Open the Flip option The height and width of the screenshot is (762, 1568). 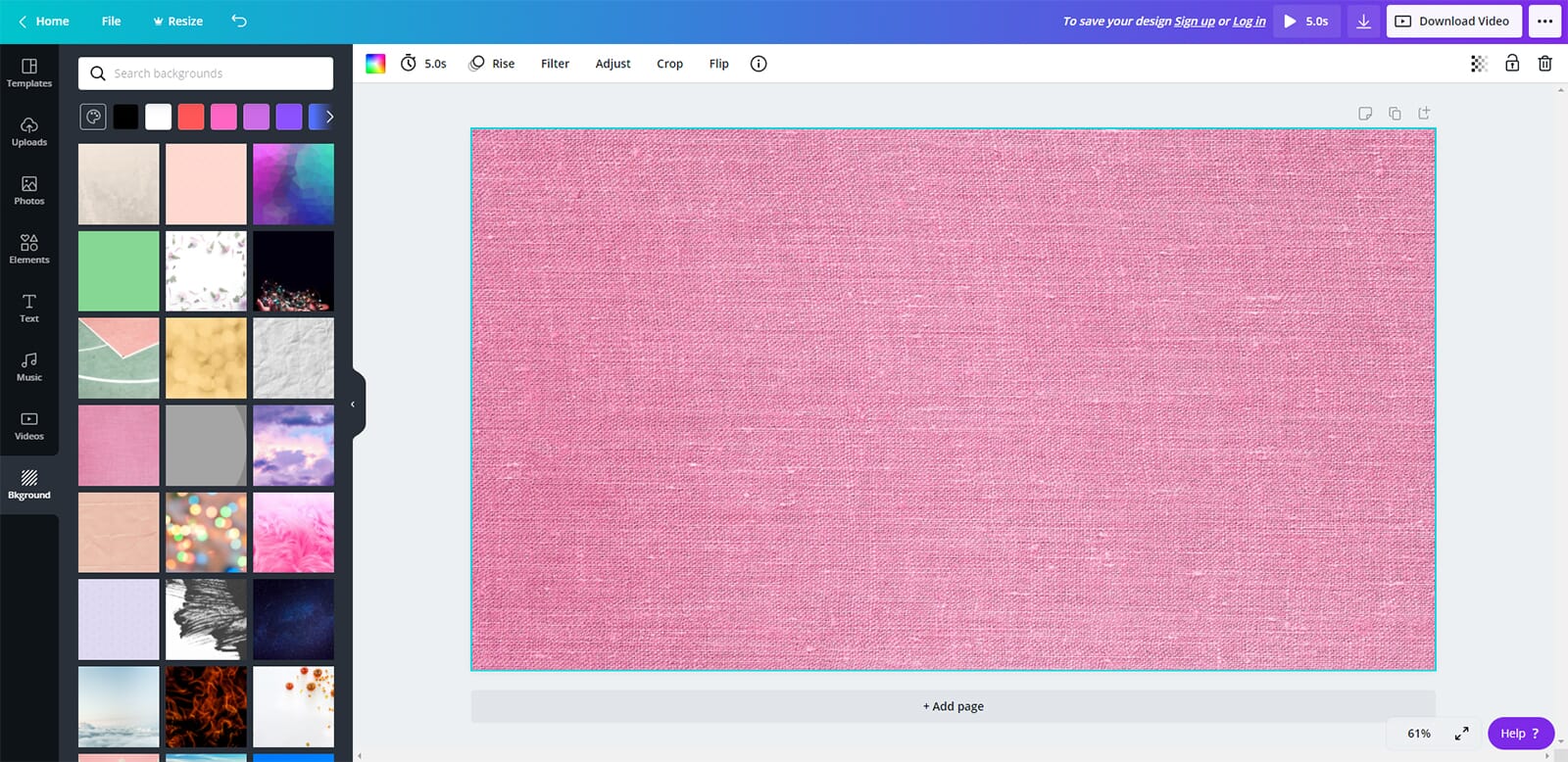click(x=719, y=64)
